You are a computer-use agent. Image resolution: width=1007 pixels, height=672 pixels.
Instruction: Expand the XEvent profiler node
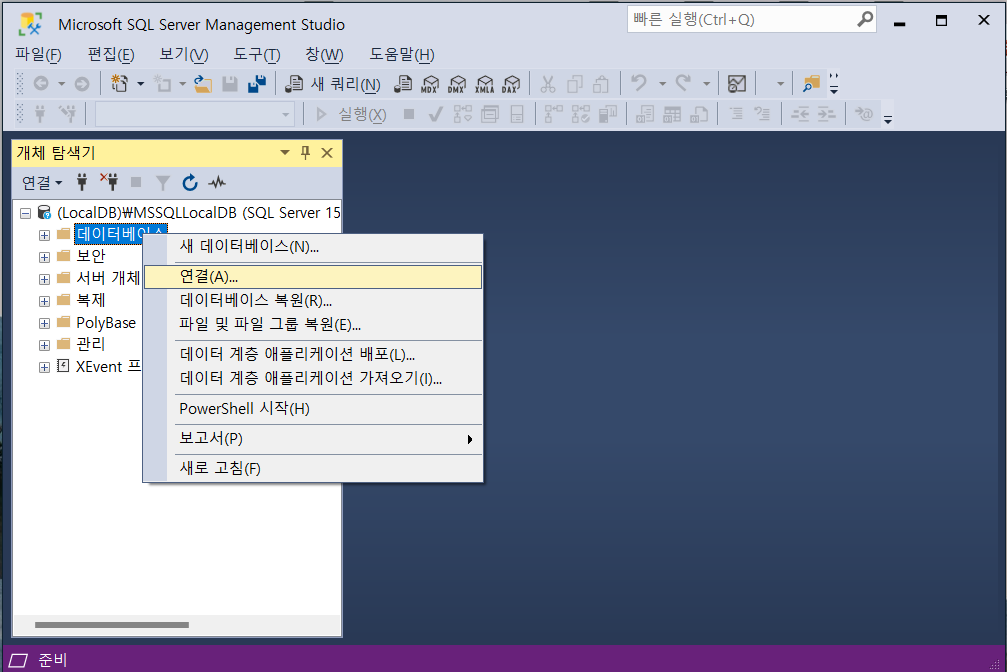(x=44, y=367)
